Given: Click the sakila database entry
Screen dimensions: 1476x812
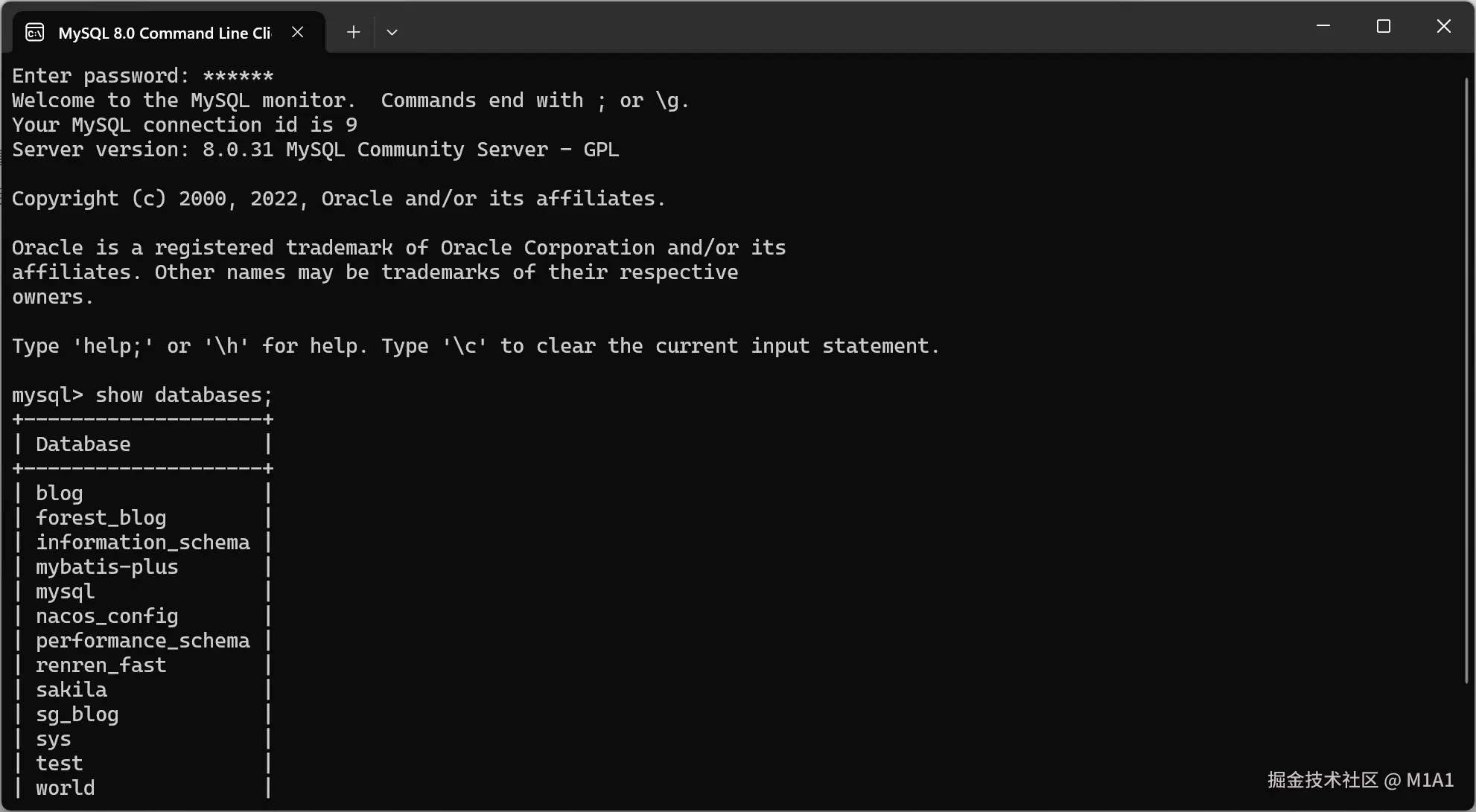Looking at the screenshot, I should (x=71, y=690).
